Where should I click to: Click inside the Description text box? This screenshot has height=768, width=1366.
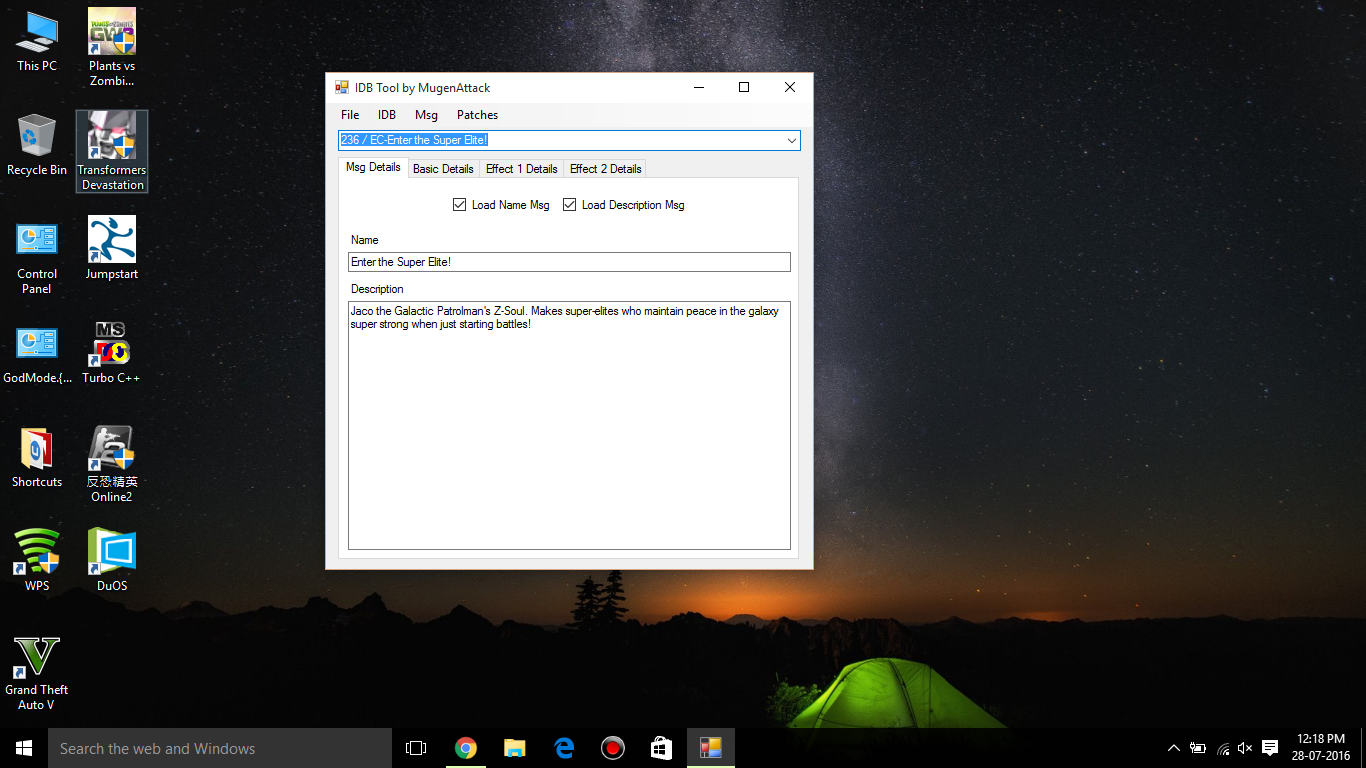(x=569, y=425)
